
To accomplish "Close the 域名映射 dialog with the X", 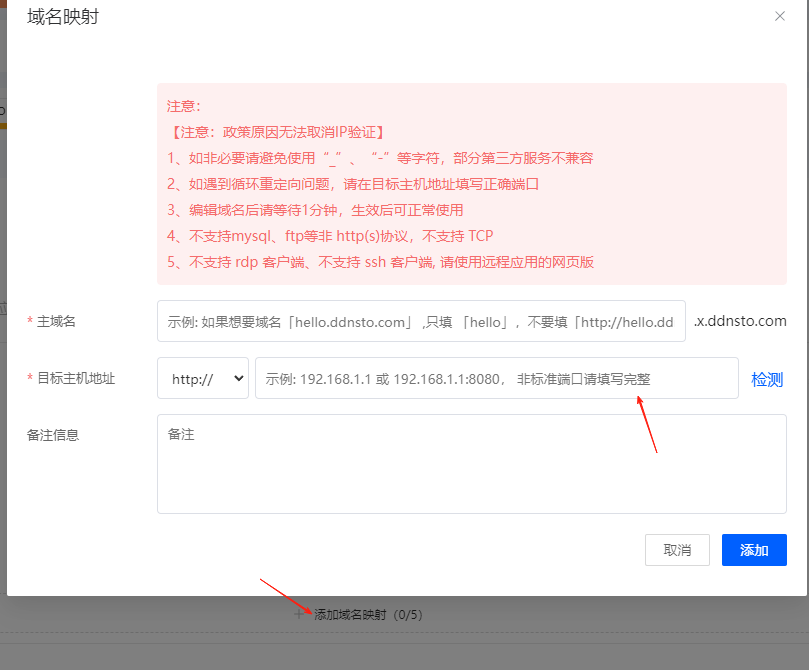I will pyautogui.click(x=781, y=17).
